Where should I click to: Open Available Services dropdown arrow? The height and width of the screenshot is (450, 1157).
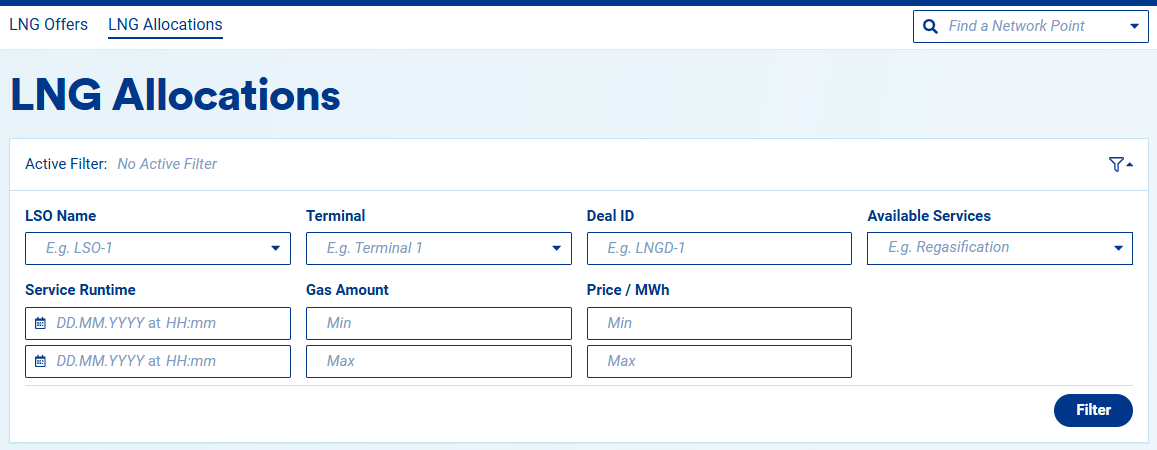coord(1117,248)
